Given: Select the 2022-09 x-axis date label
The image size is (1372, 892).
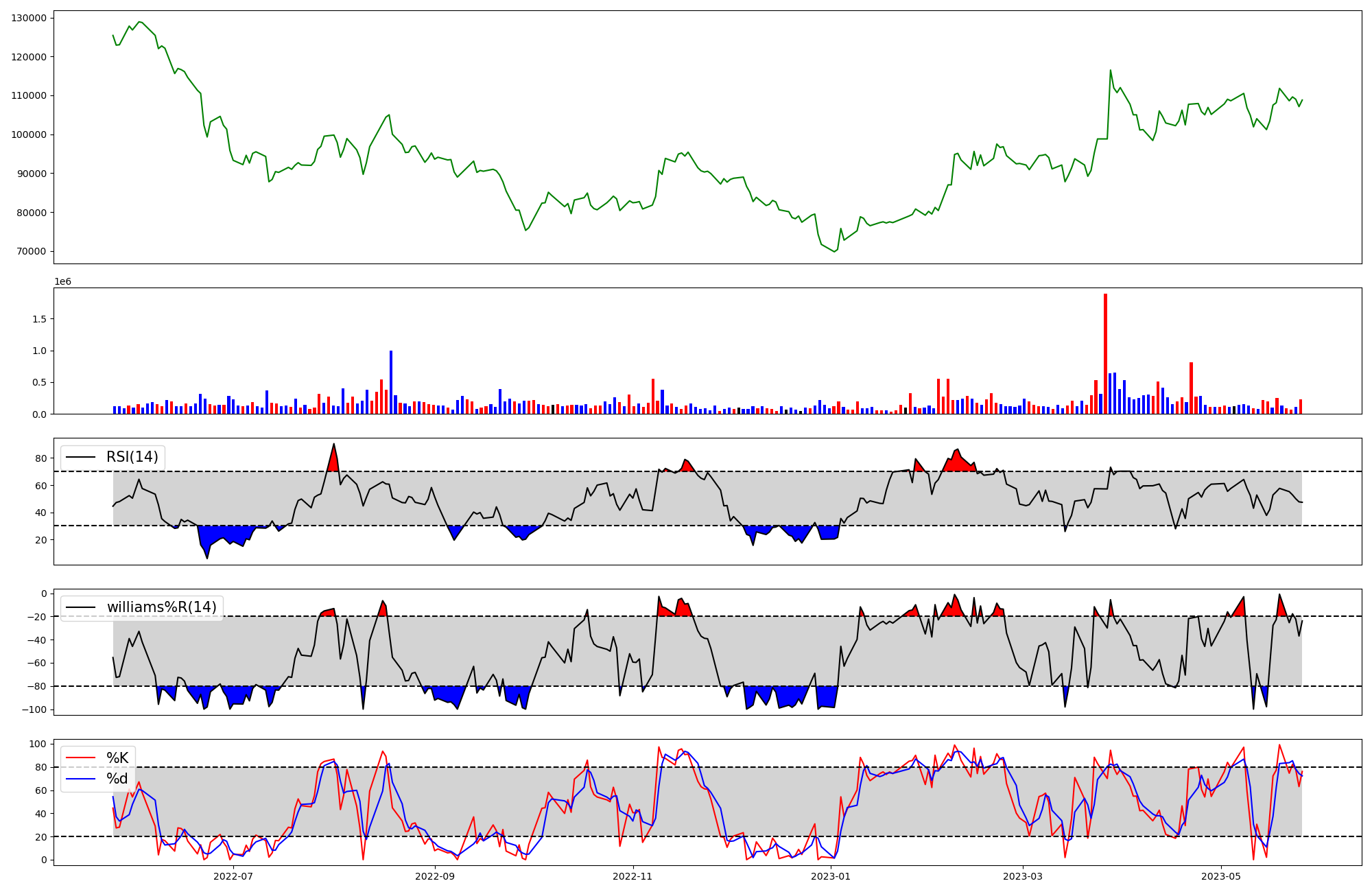Looking at the screenshot, I should 435,876.
